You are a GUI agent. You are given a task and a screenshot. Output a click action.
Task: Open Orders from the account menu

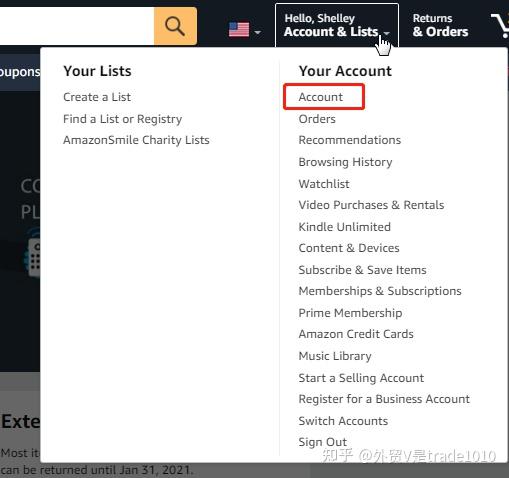[x=317, y=119]
